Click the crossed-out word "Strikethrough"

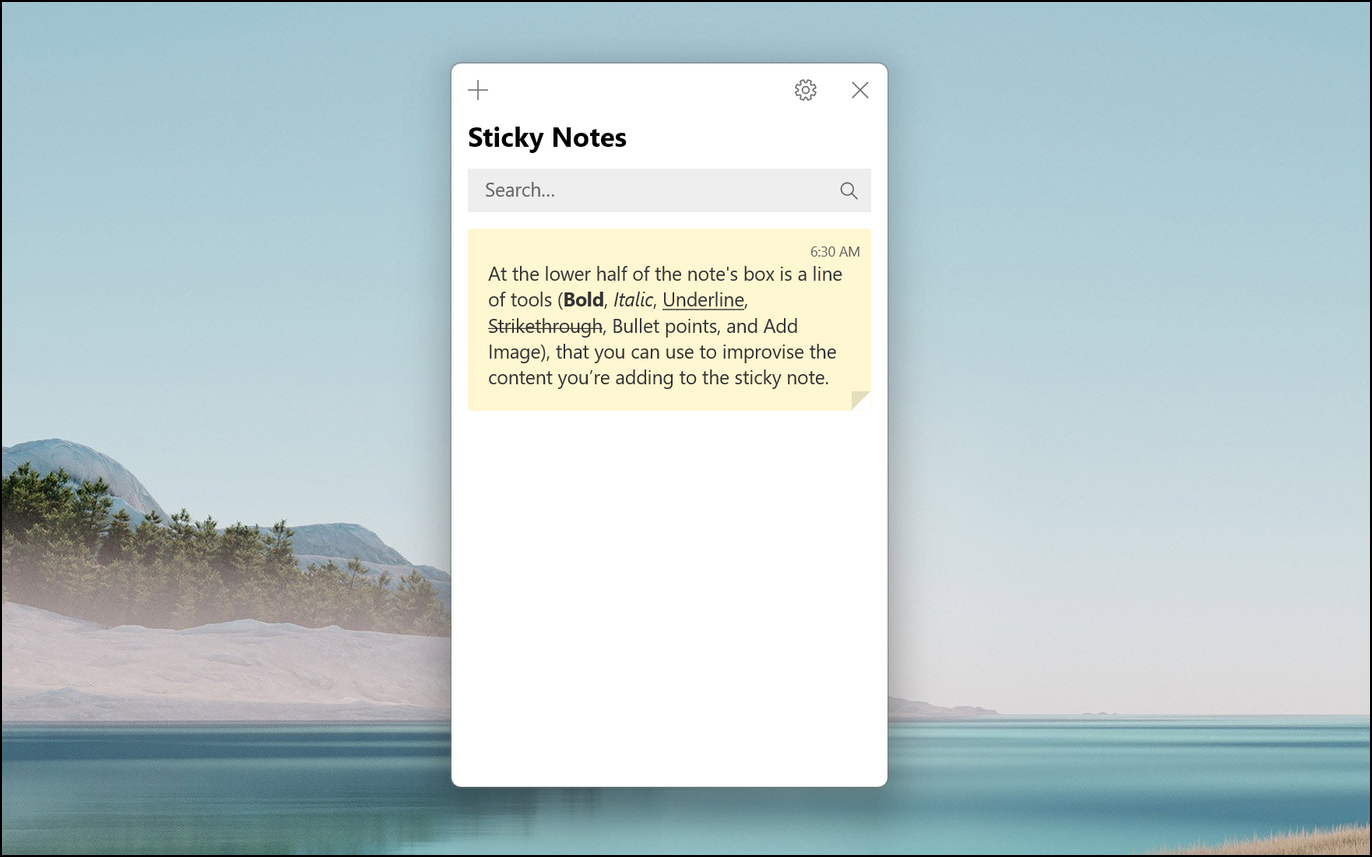[x=546, y=326]
